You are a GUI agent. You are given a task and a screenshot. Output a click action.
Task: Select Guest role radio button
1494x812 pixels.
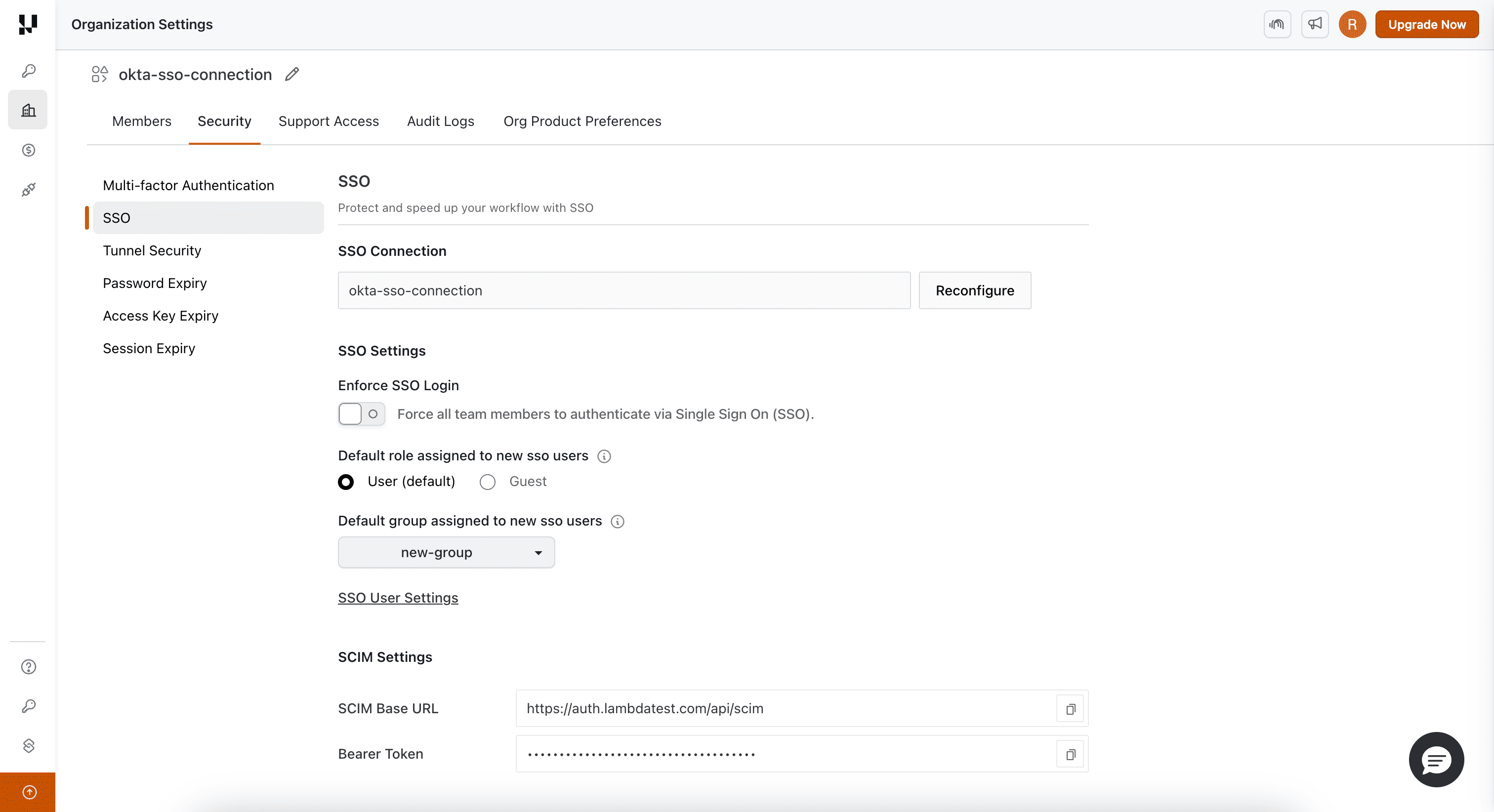pyautogui.click(x=487, y=482)
